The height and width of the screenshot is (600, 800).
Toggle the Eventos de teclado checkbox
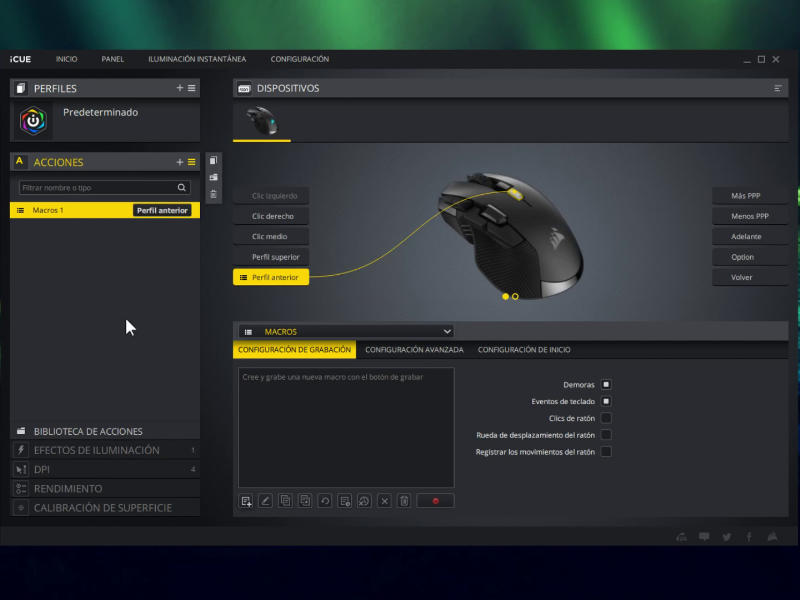coord(606,401)
